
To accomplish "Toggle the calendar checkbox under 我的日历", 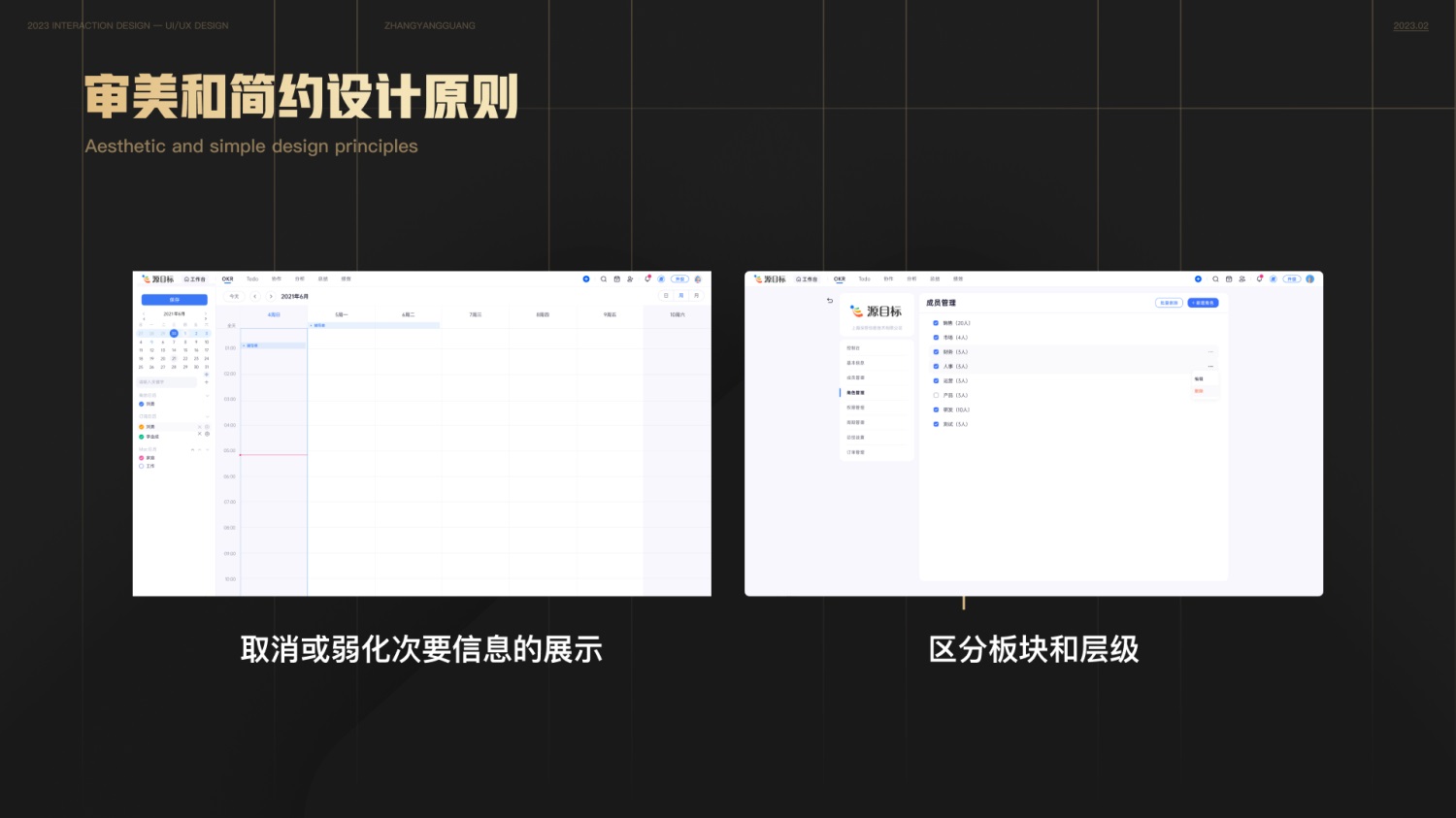I will coord(141,404).
